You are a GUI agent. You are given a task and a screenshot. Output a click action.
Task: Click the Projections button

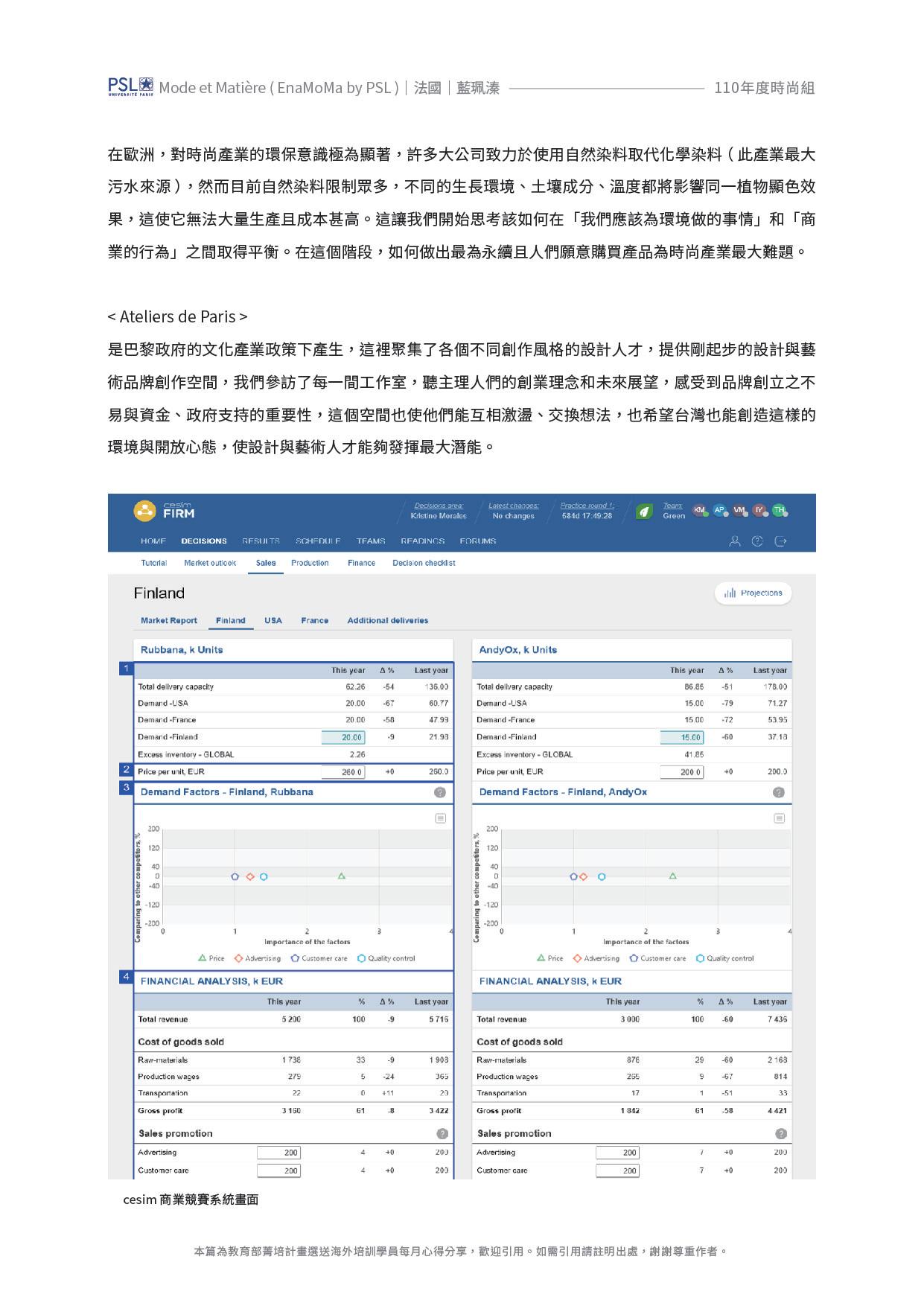(x=753, y=593)
